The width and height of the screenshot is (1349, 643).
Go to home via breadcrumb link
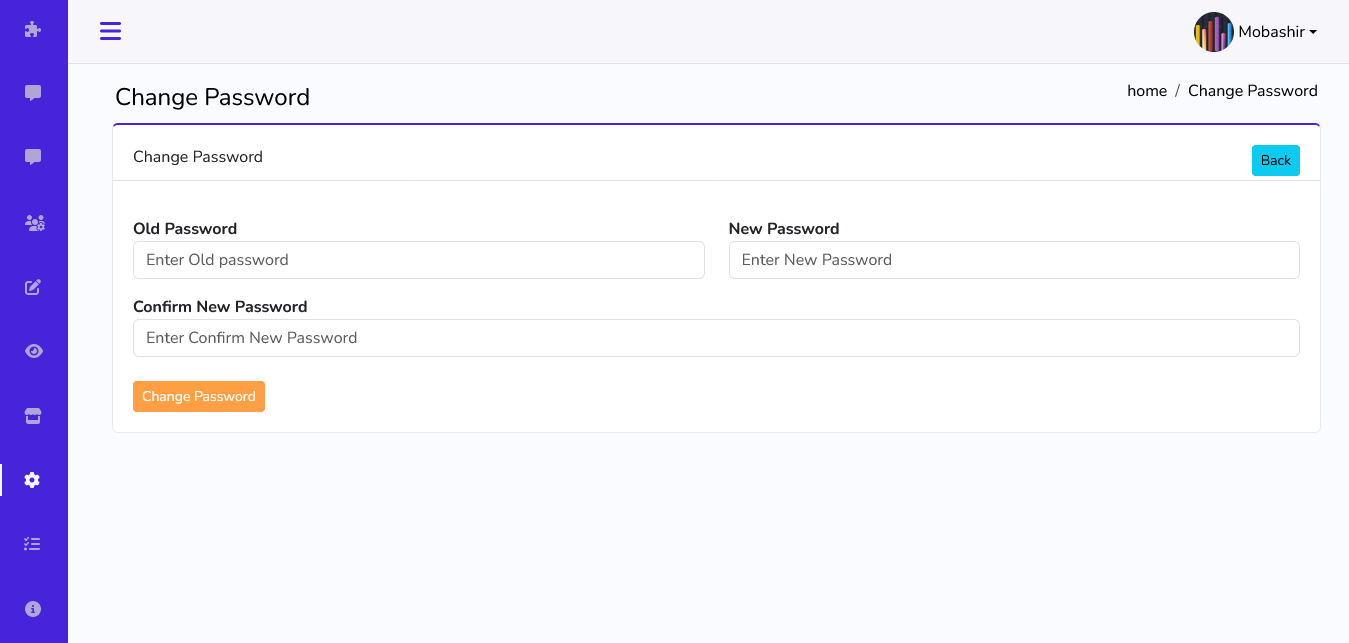(x=1147, y=91)
